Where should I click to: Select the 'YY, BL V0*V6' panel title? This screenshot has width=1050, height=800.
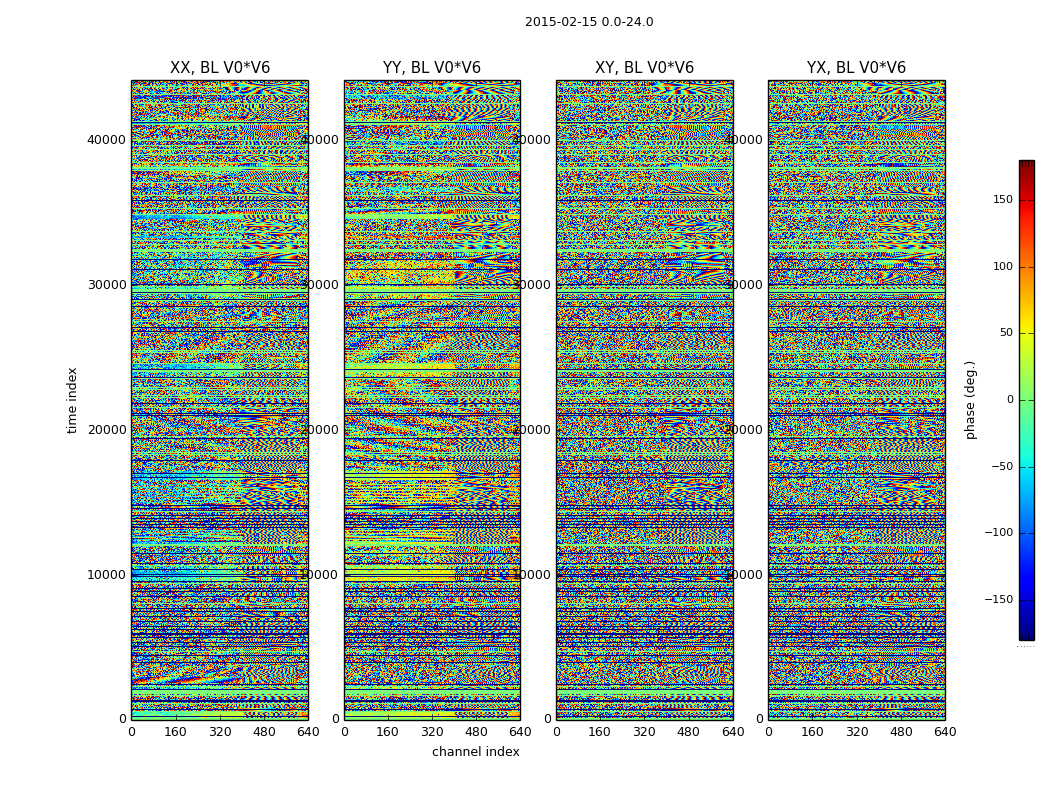[x=432, y=68]
